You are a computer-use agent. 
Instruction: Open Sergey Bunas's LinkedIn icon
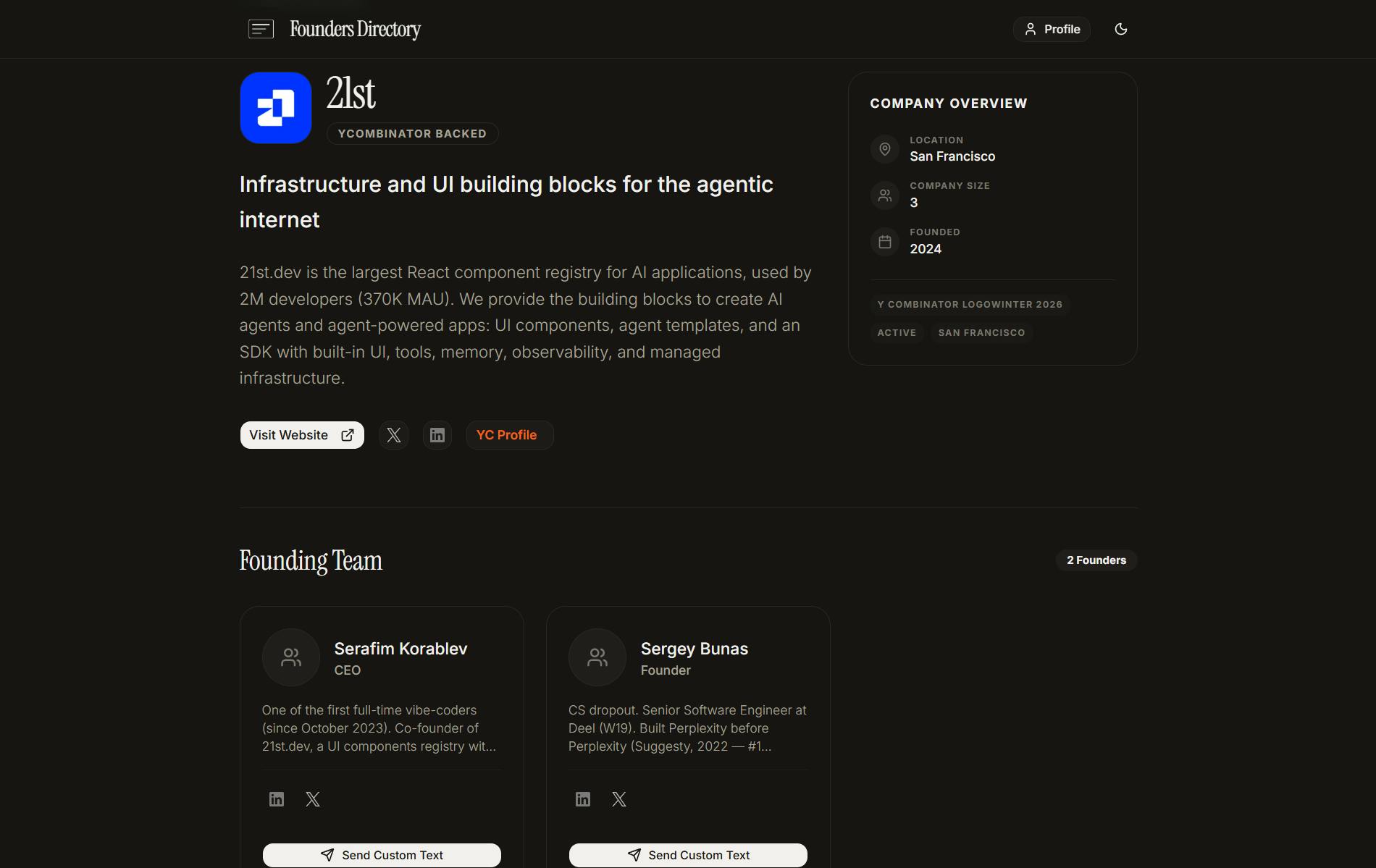pyautogui.click(x=583, y=799)
